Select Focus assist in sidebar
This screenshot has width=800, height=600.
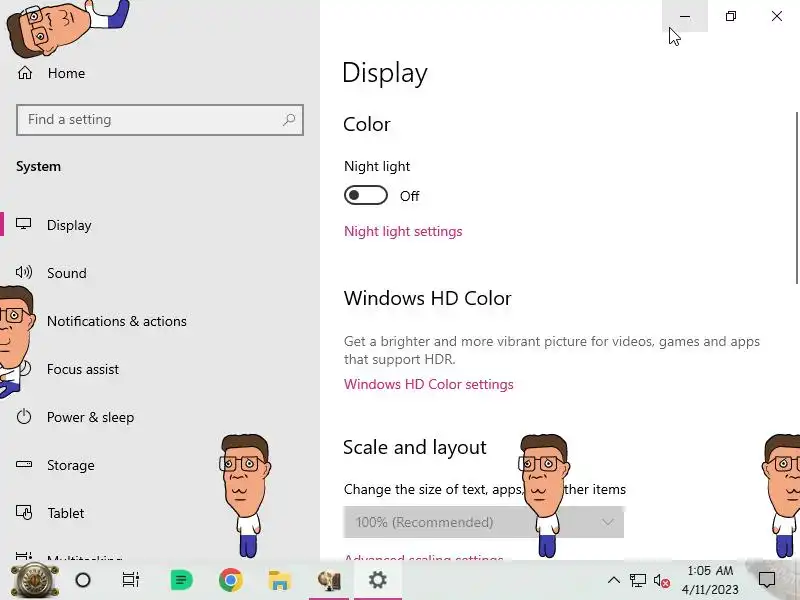point(83,369)
